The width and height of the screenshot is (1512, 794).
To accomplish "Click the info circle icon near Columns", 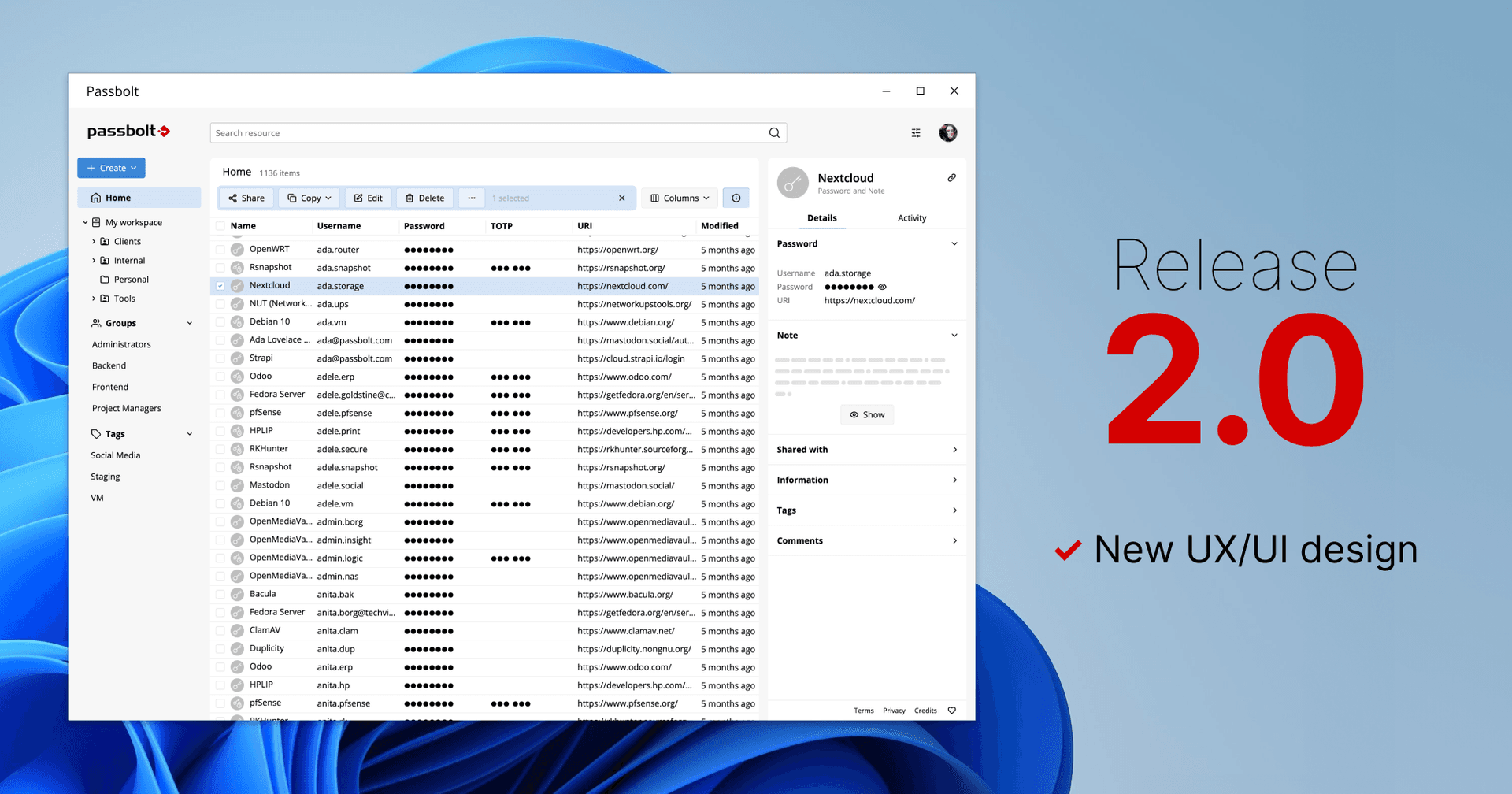I will 736,198.
